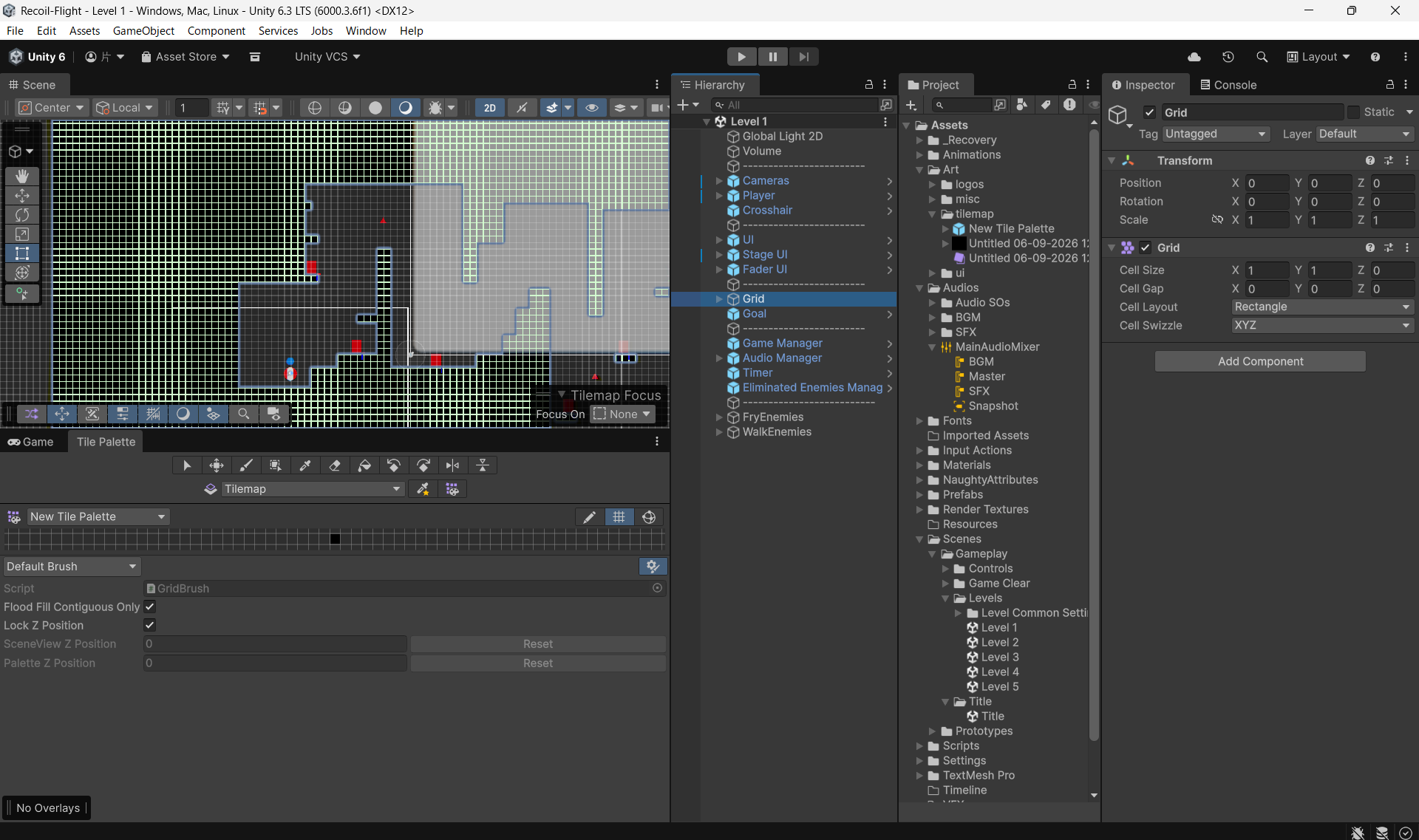This screenshot has height=840, width=1419.
Task: Select the Hand view tool
Action: (x=22, y=176)
